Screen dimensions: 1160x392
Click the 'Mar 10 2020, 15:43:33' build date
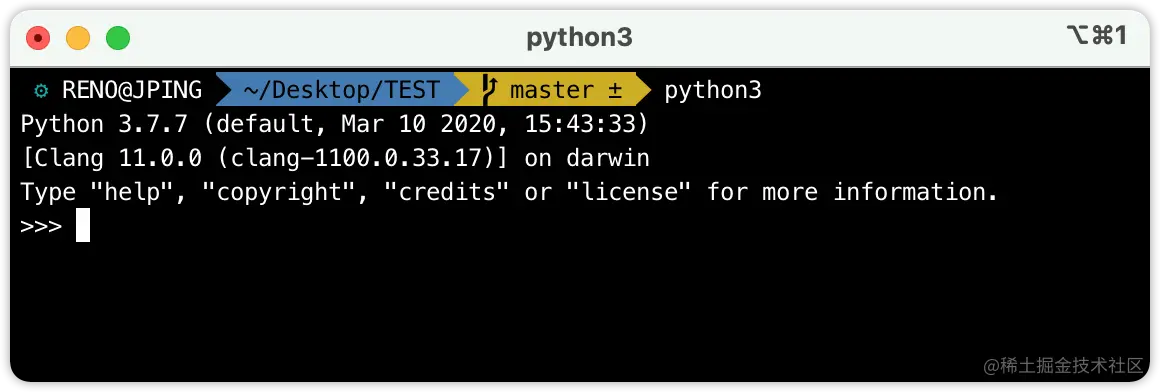coord(488,124)
